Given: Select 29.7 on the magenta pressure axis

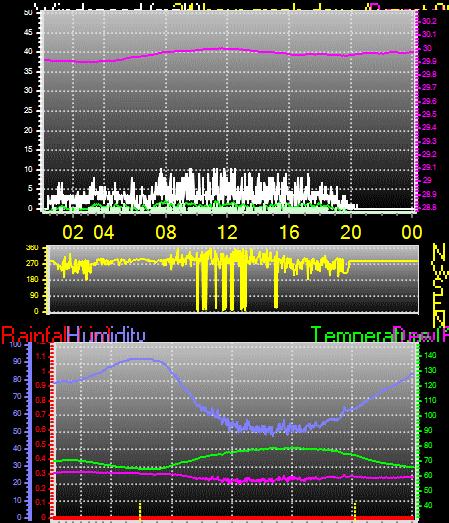Looking at the screenshot, I should tap(429, 87).
